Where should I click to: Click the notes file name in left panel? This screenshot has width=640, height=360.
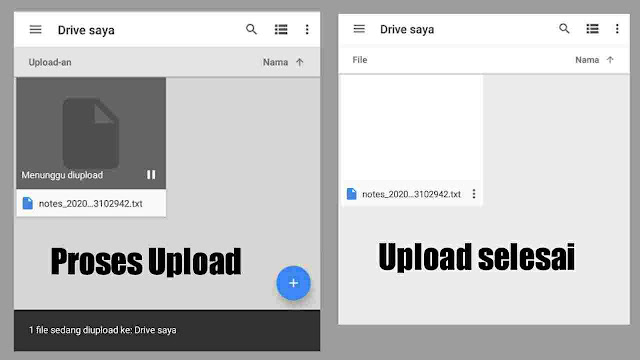click(x=91, y=204)
